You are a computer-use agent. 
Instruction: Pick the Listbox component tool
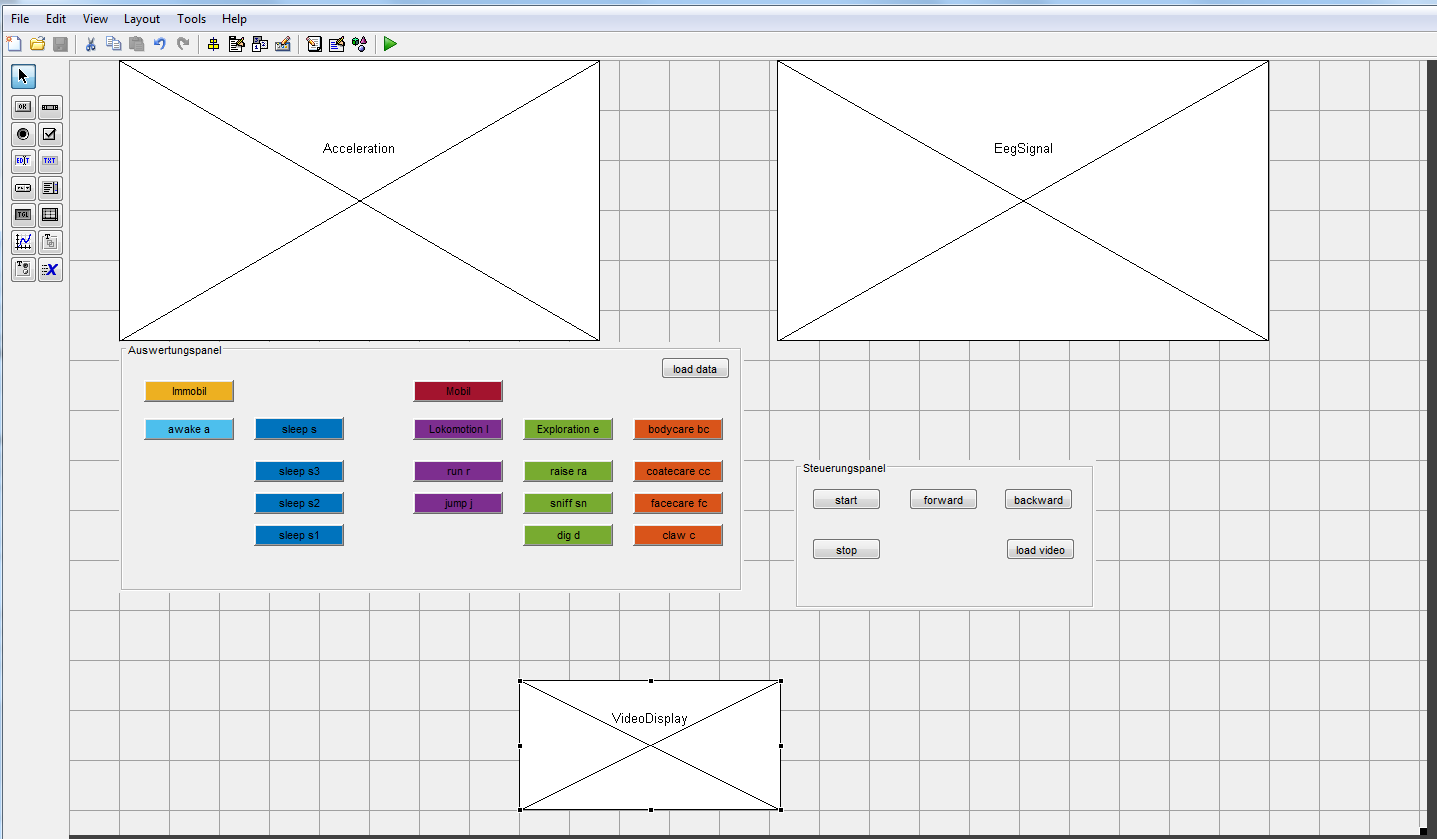(51, 188)
